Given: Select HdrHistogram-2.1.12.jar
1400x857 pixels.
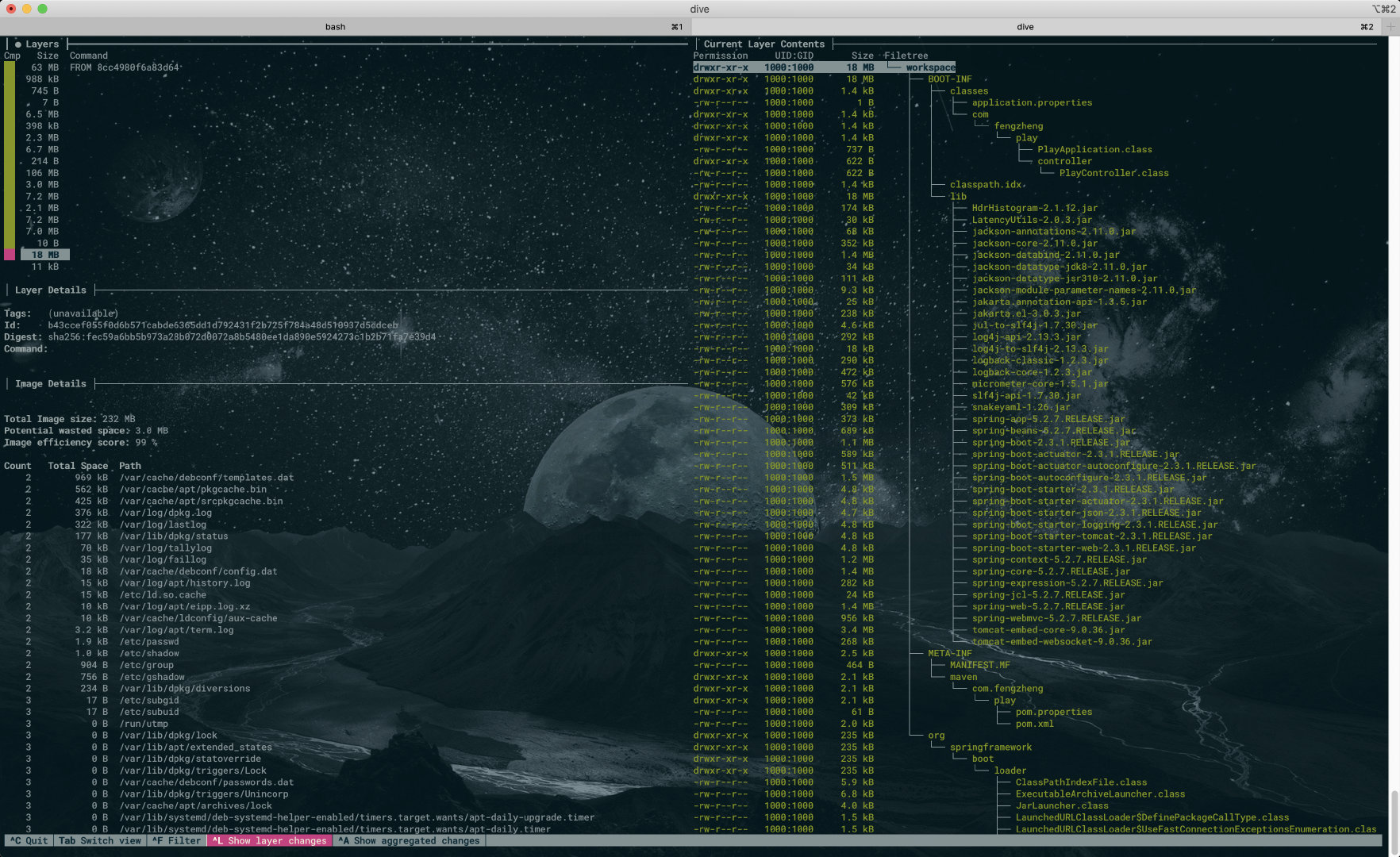Looking at the screenshot, I should click(x=1035, y=208).
